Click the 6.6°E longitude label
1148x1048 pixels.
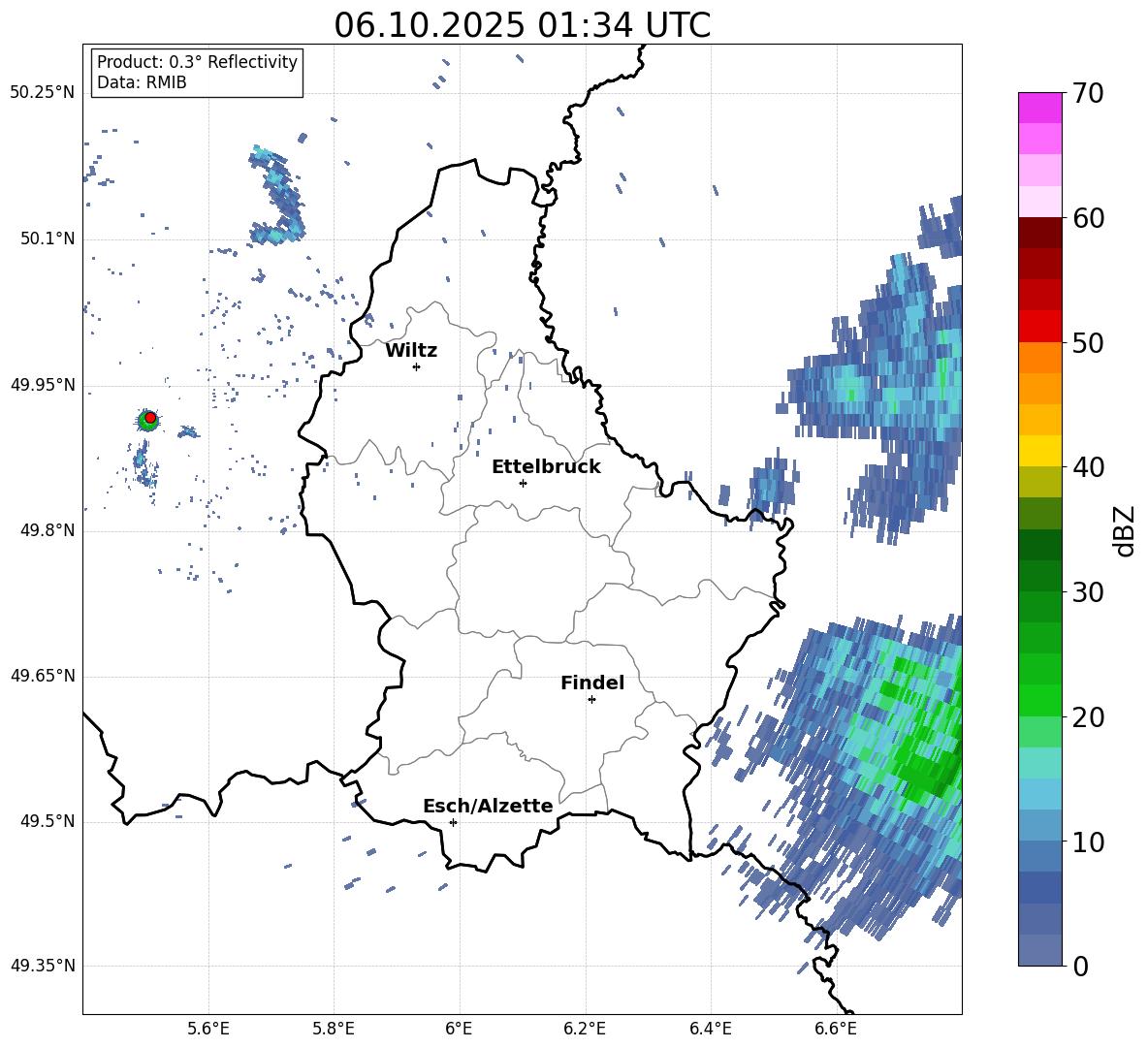tap(836, 1029)
